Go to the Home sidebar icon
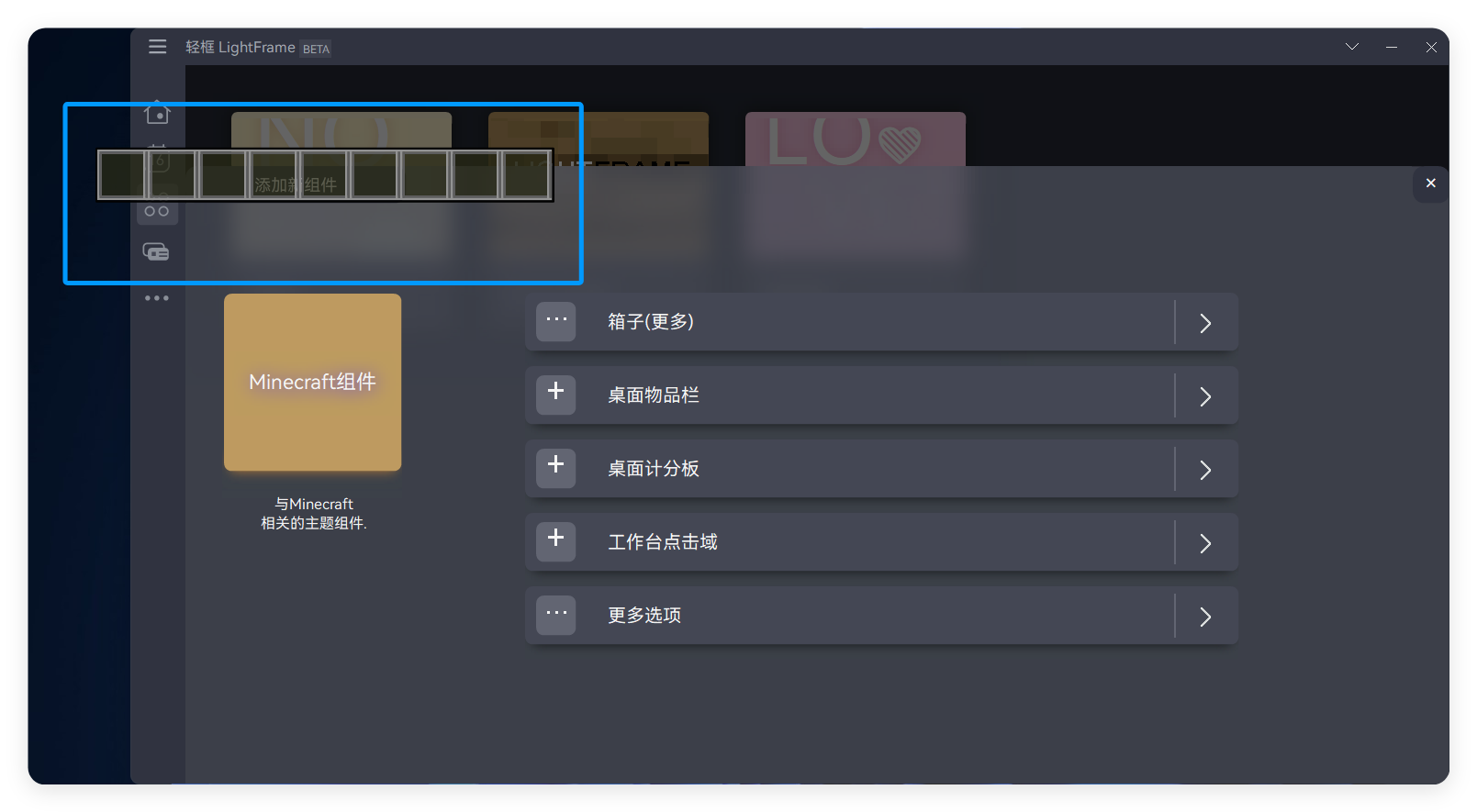This screenshot has height=812, width=1477. pos(157,113)
